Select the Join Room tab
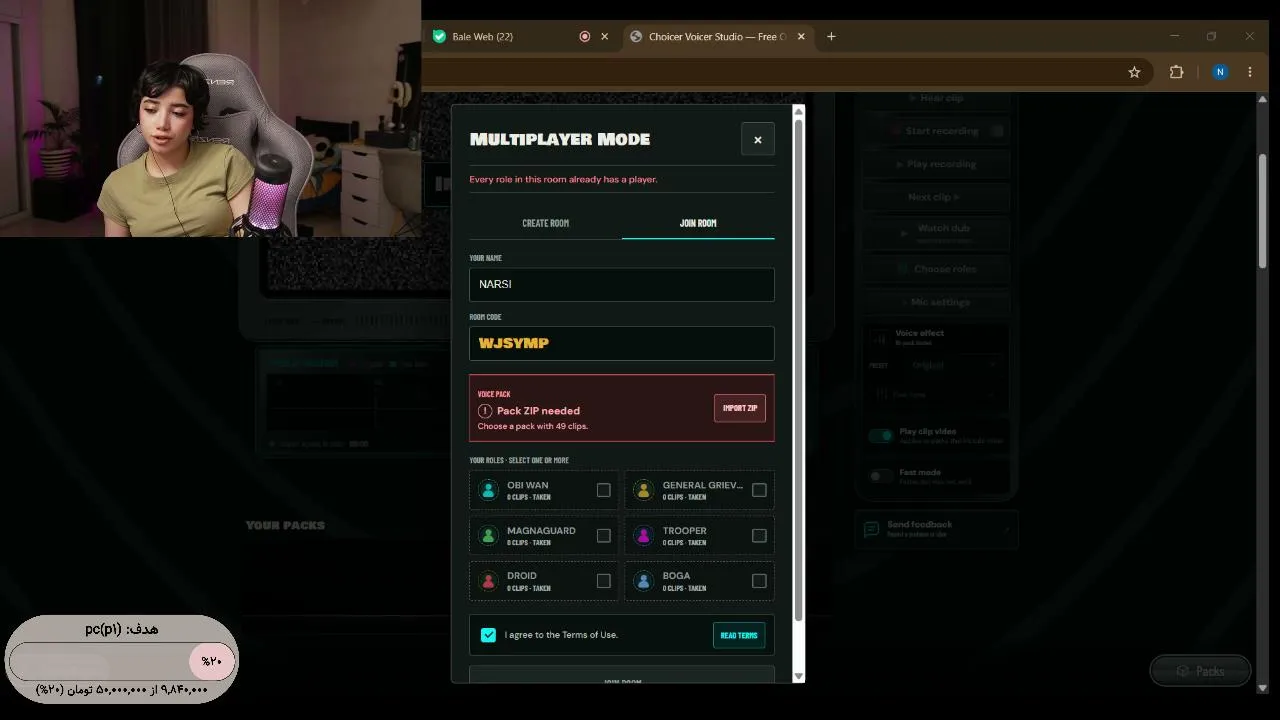 coord(698,223)
